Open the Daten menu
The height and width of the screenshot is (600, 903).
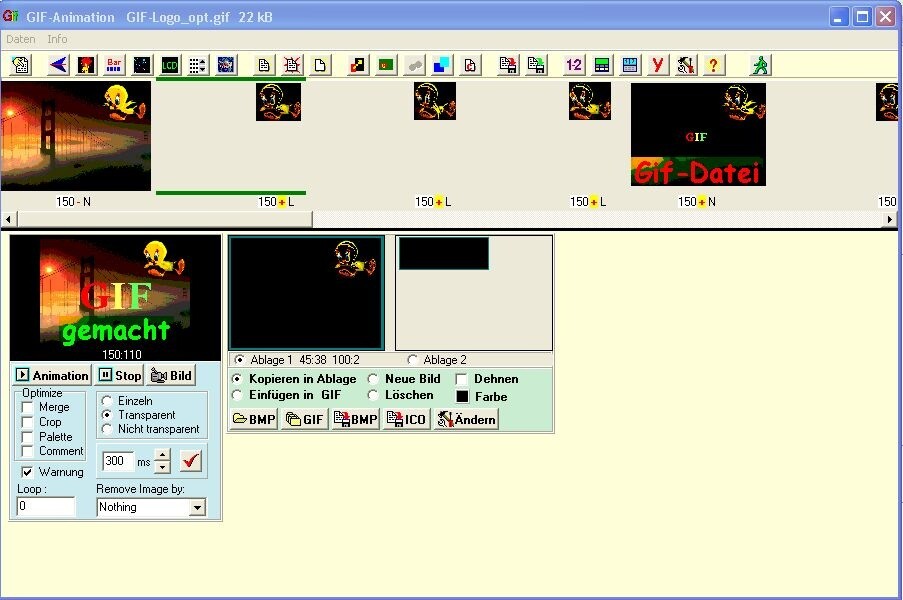point(20,39)
